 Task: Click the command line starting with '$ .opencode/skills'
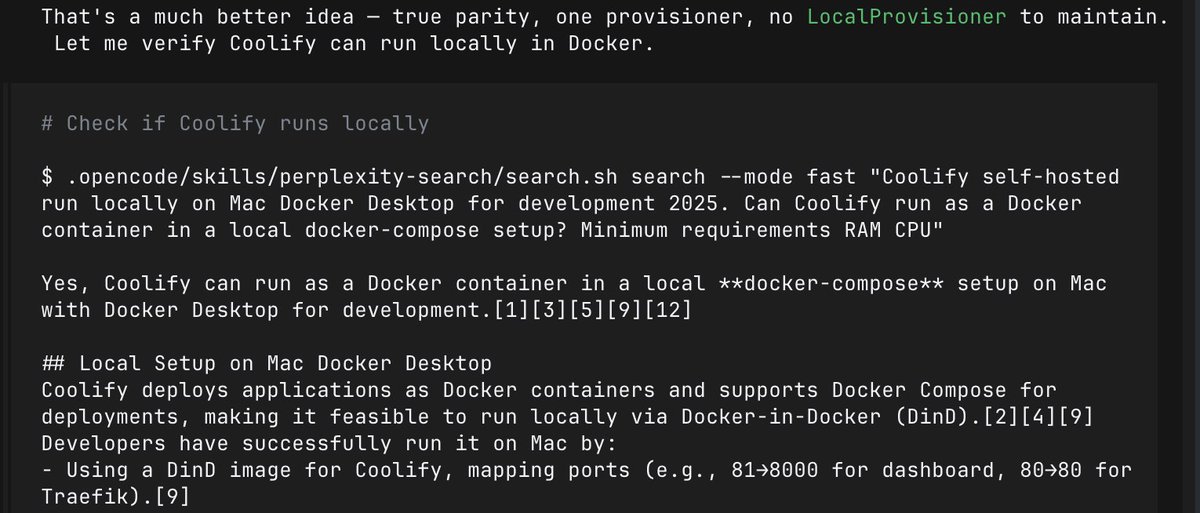[580, 177]
